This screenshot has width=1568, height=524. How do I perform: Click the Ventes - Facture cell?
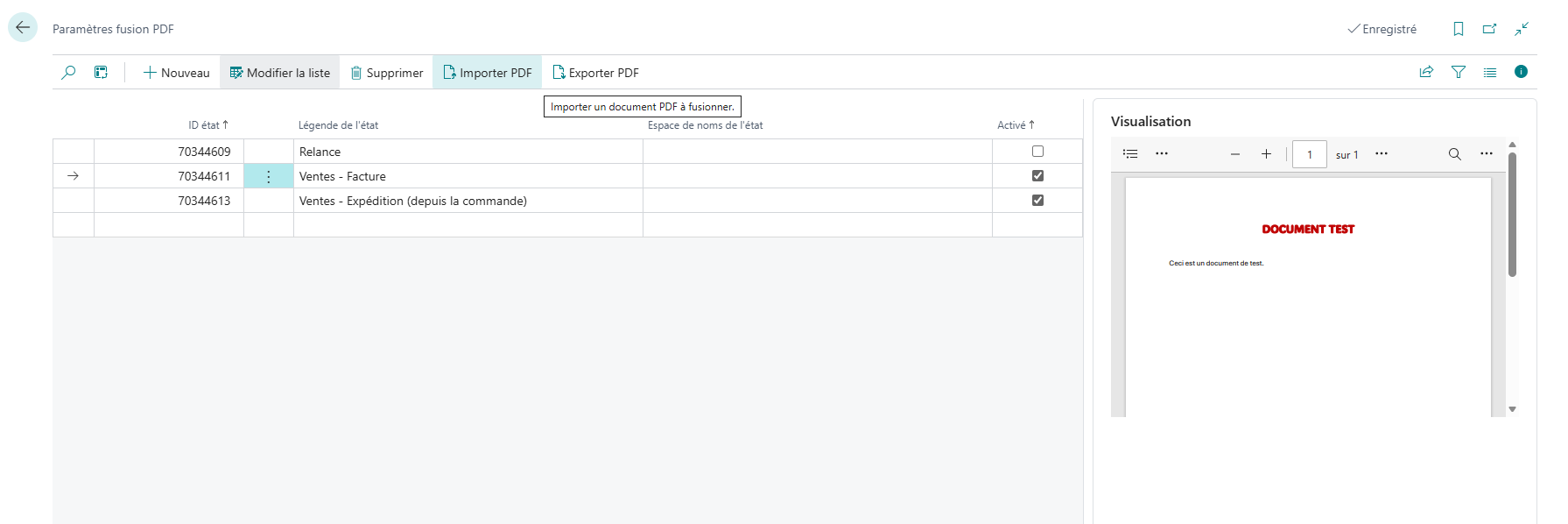(x=468, y=176)
